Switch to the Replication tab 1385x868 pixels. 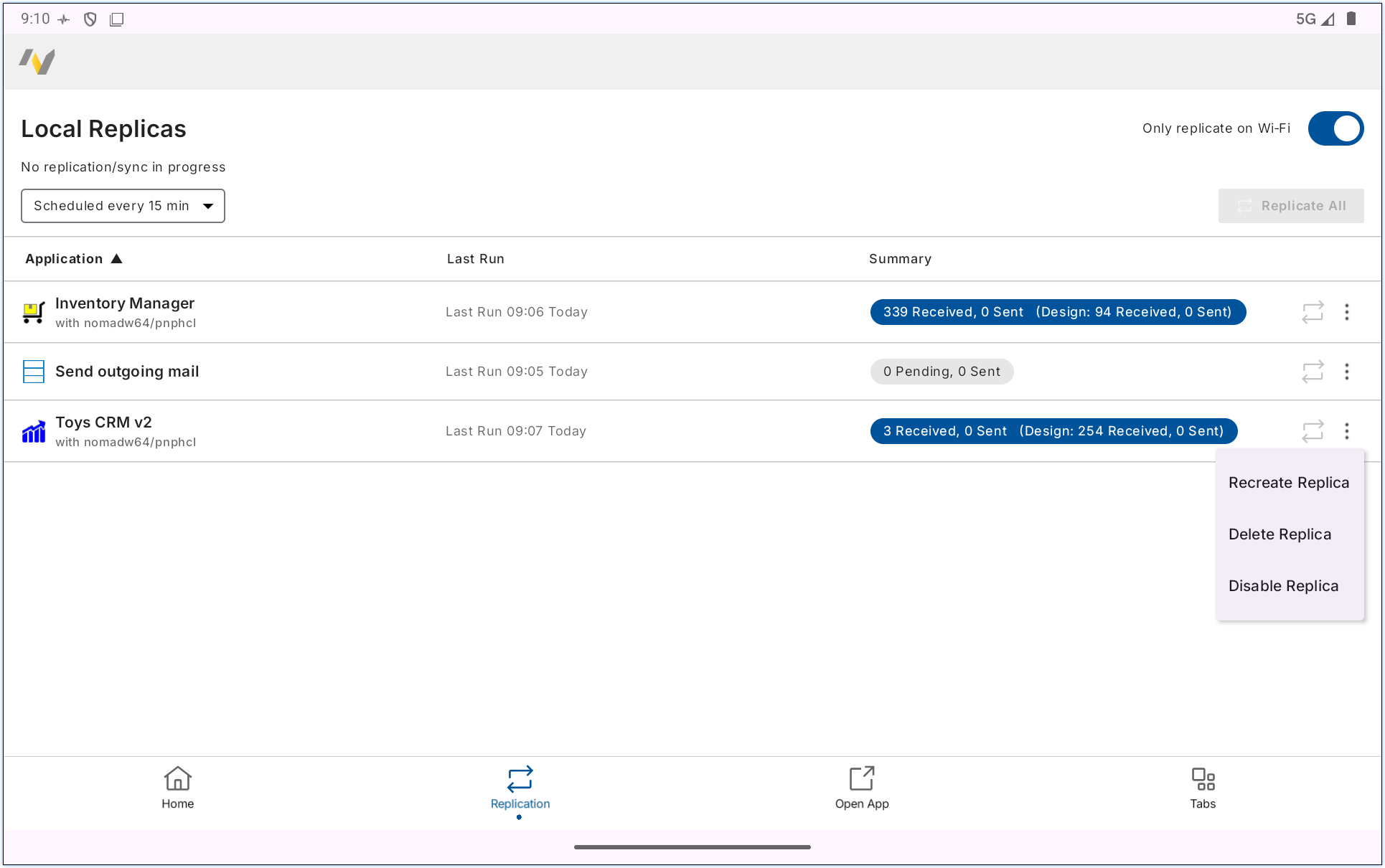(x=520, y=788)
